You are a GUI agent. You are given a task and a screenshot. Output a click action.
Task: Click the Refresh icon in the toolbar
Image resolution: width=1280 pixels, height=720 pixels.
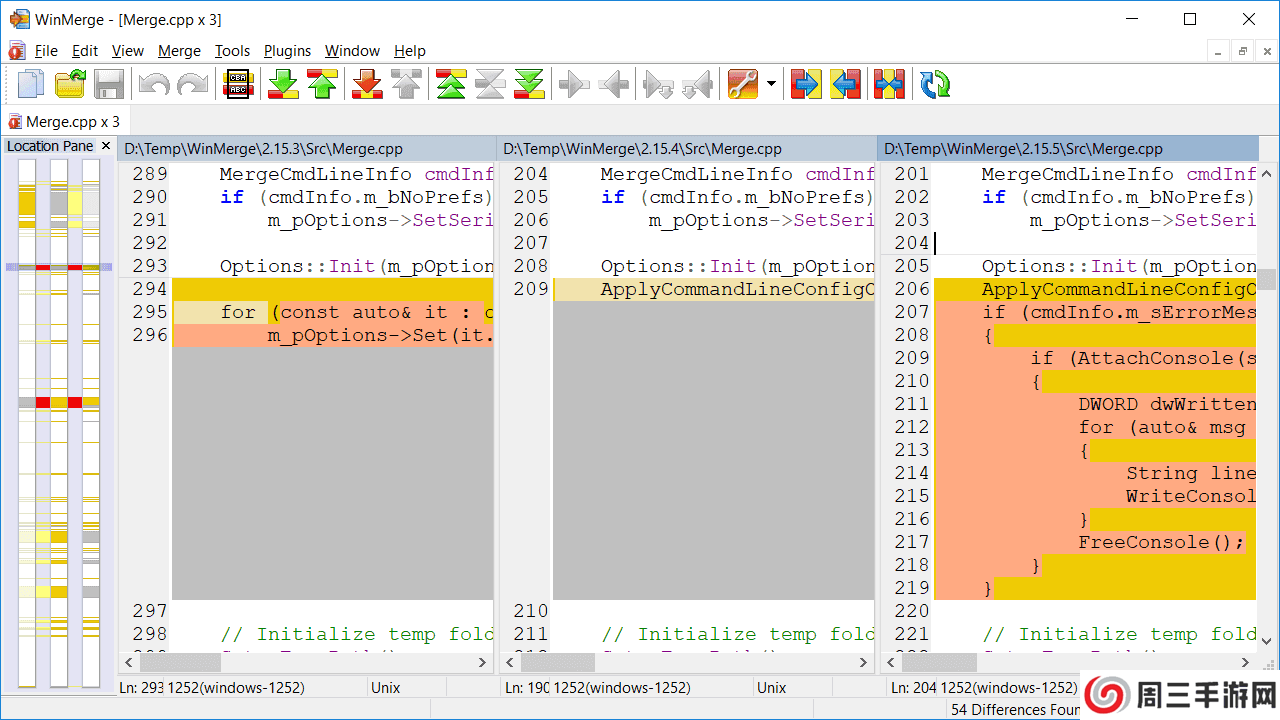pos(935,85)
